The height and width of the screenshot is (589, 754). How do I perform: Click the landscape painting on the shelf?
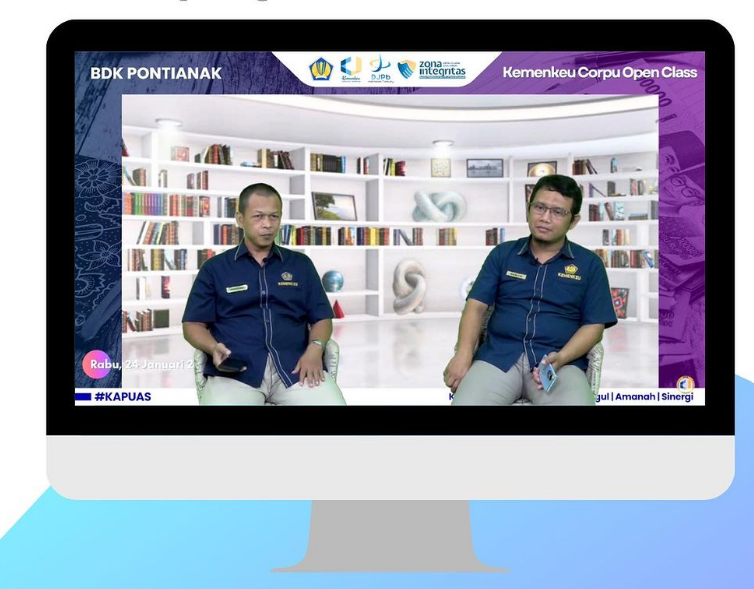tap(334, 206)
